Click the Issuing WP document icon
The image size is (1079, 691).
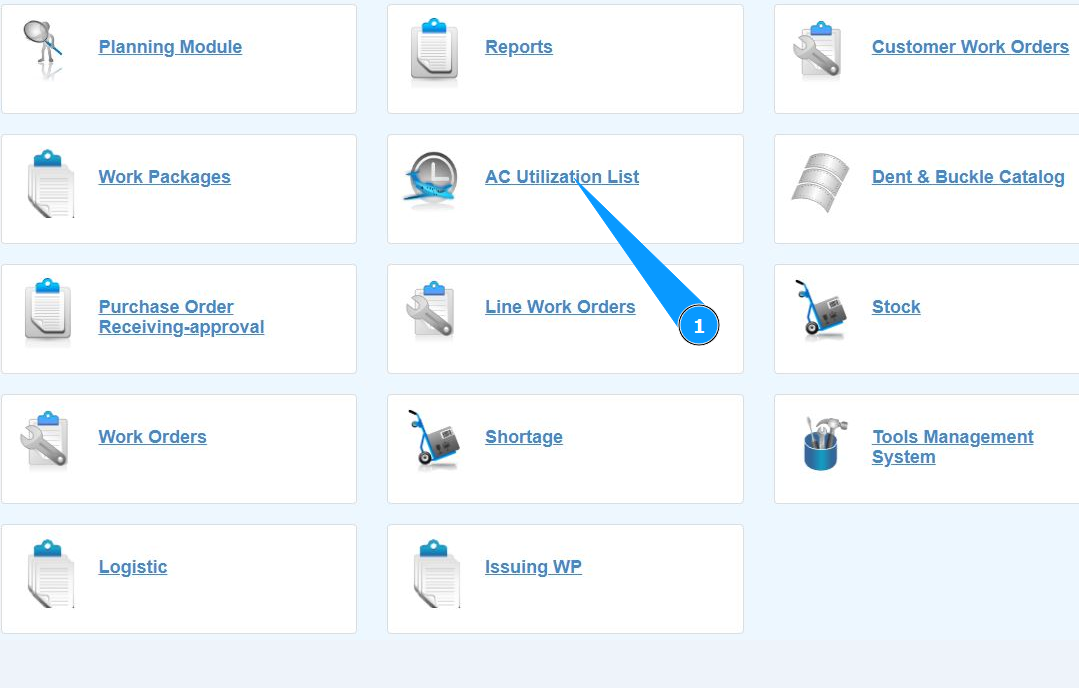coord(436,573)
